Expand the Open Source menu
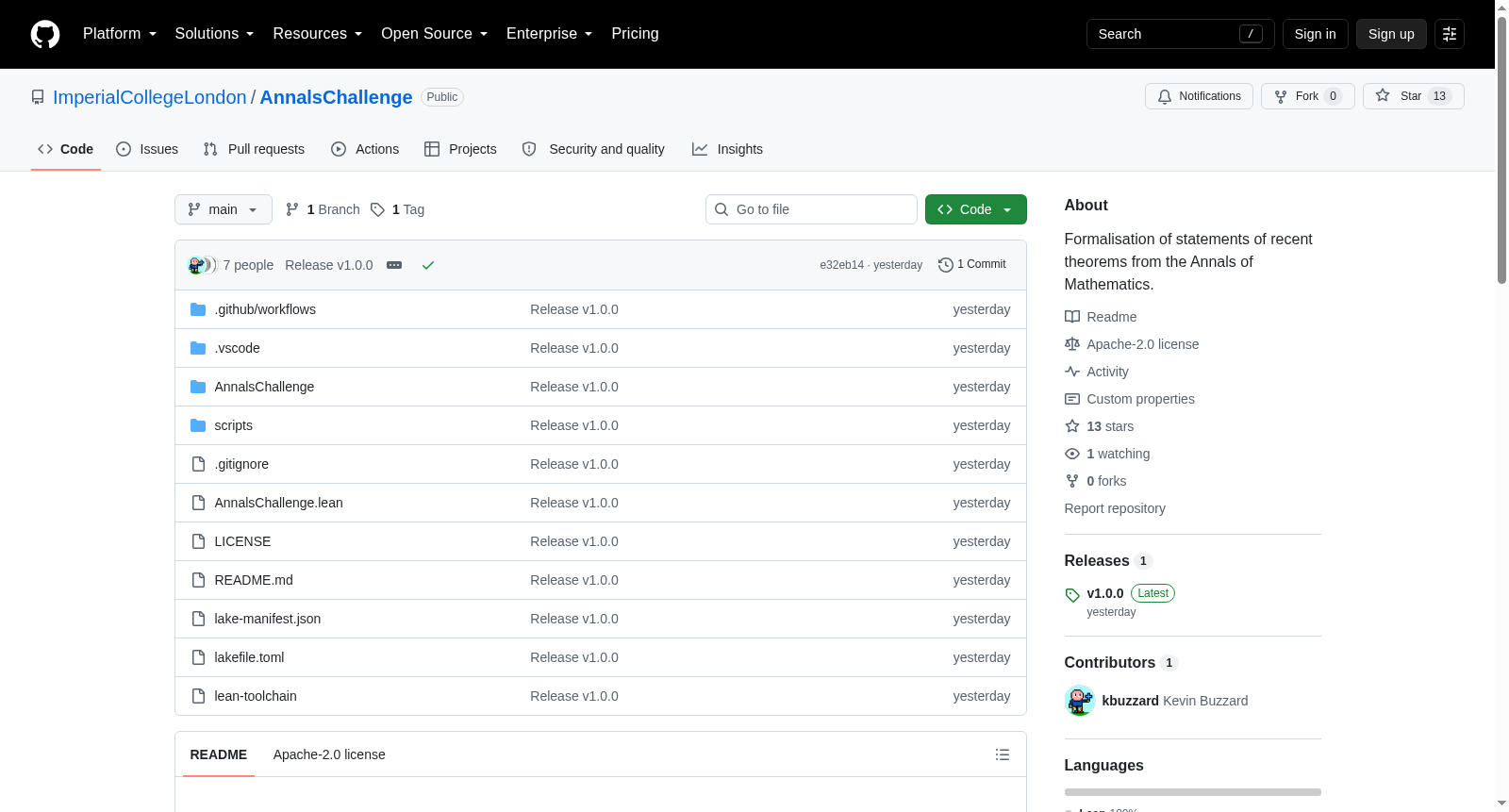Viewport: 1509px width, 812px height. [434, 34]
